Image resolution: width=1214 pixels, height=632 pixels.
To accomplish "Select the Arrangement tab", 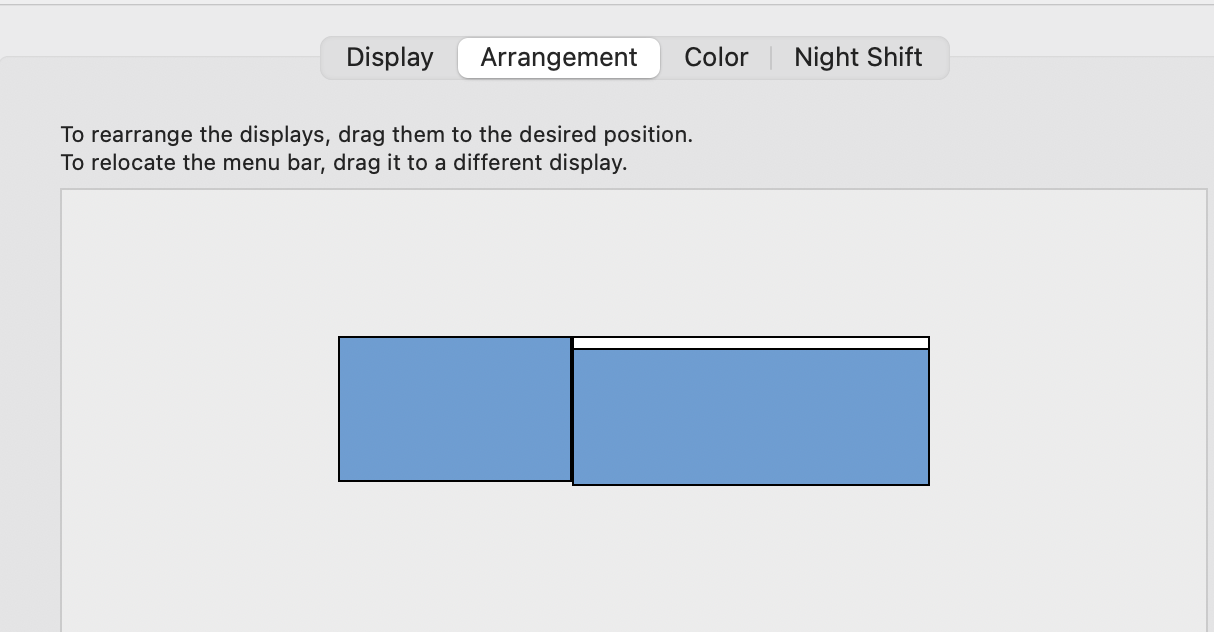I will point(558,58).
